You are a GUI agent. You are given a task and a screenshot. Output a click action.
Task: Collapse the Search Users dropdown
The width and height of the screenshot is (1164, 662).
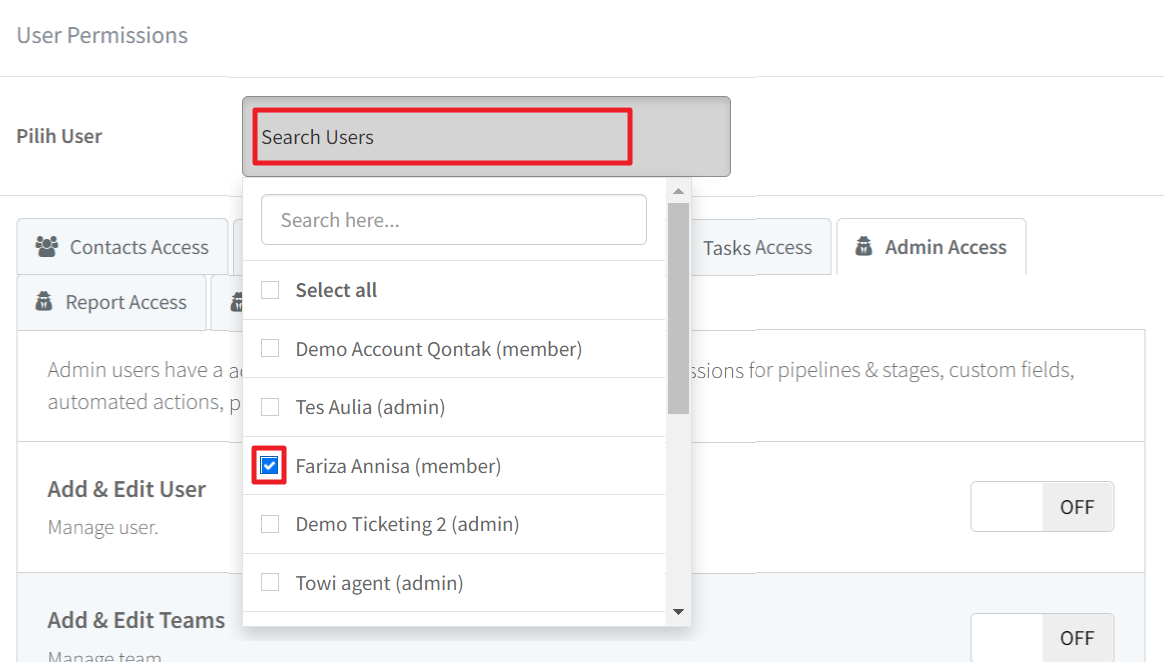coord(485,137)
